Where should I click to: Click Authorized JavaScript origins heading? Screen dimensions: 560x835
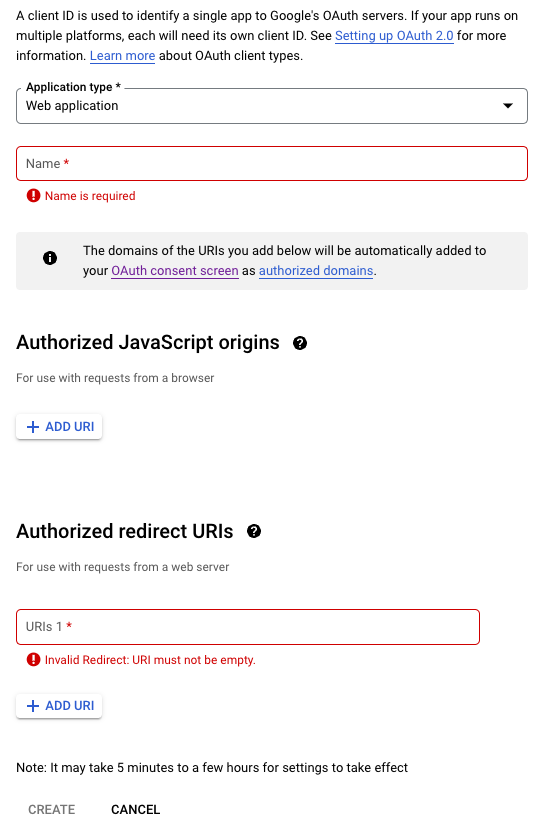[148, 342]
